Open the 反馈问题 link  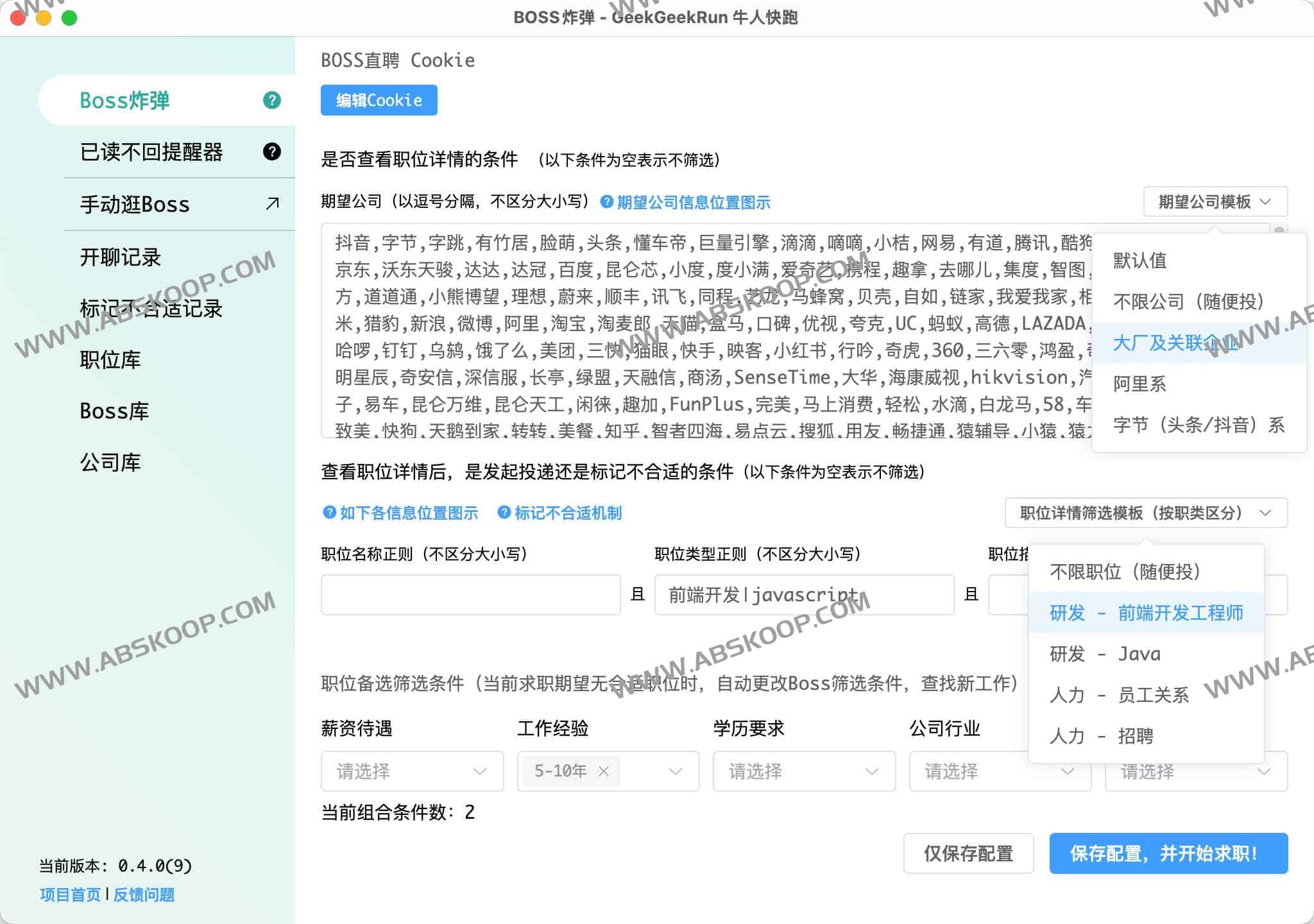point(144,894)
